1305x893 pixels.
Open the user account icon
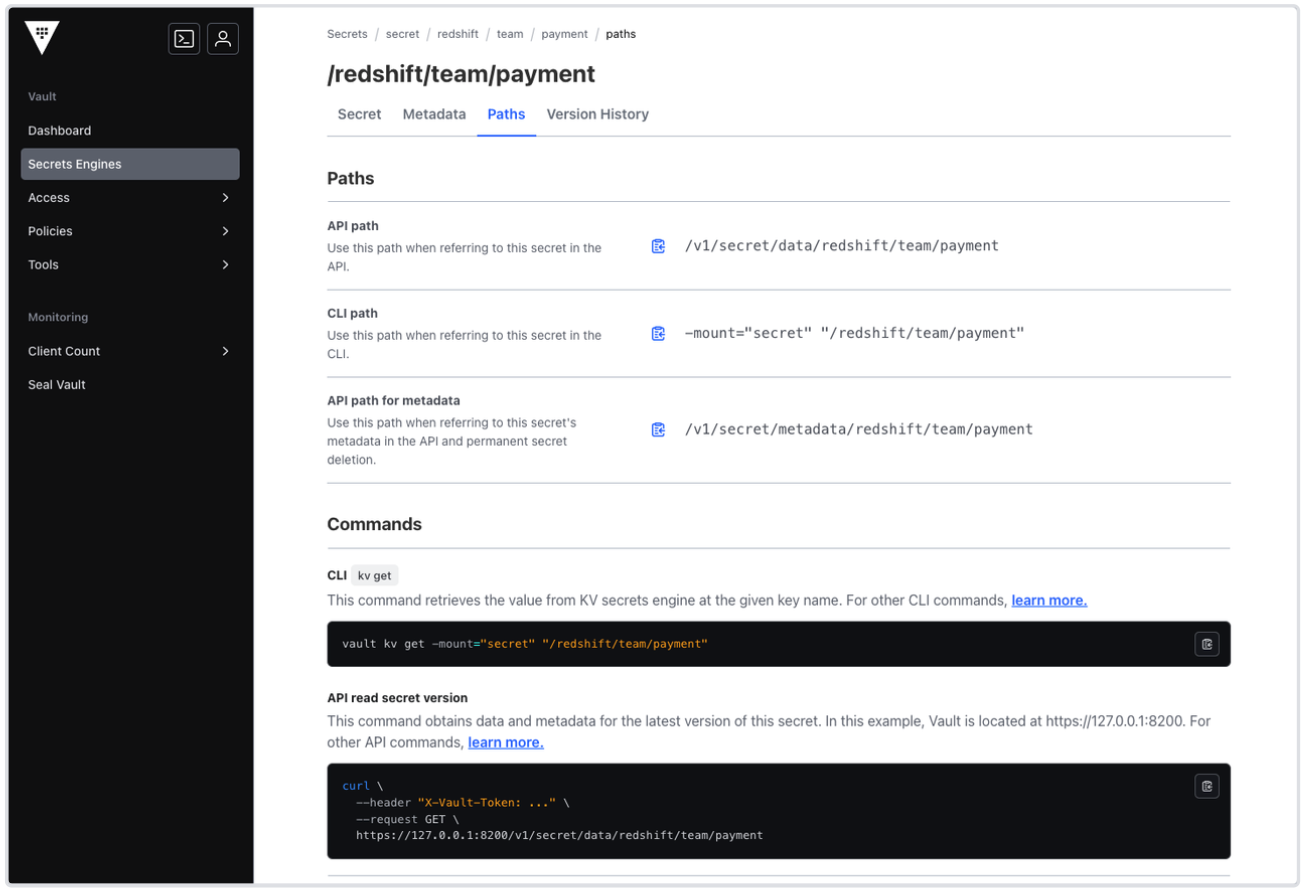(x=223, y=39)
